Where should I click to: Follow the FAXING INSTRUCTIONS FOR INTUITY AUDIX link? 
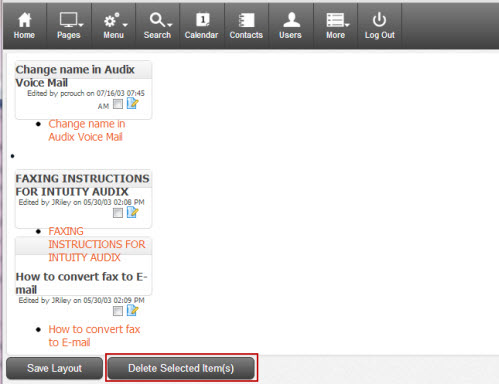pyautogui.click(x=97, y=244)
